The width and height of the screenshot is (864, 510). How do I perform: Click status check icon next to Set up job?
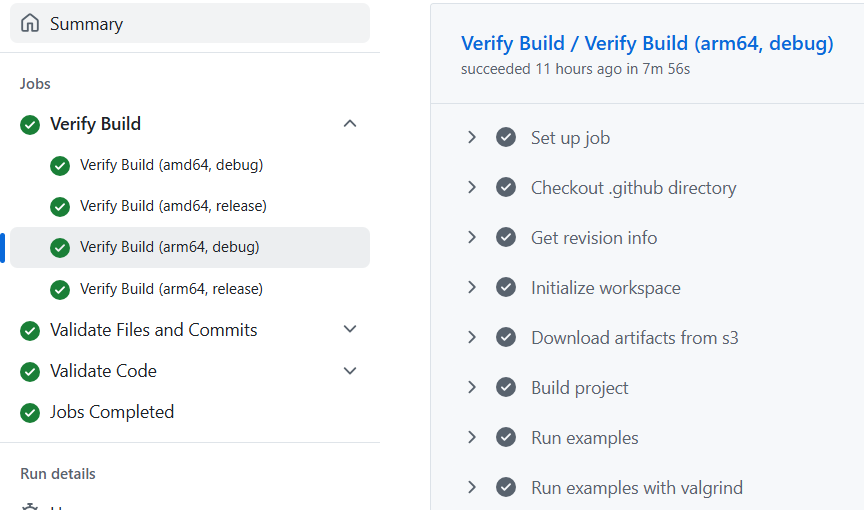(x=506, y=138)
